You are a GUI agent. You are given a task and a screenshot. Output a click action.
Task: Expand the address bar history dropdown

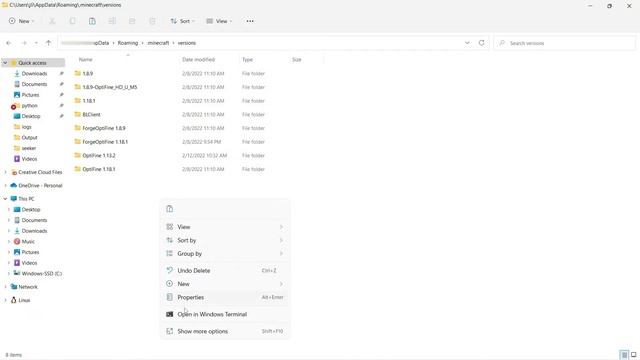click(x=467, y=43)
